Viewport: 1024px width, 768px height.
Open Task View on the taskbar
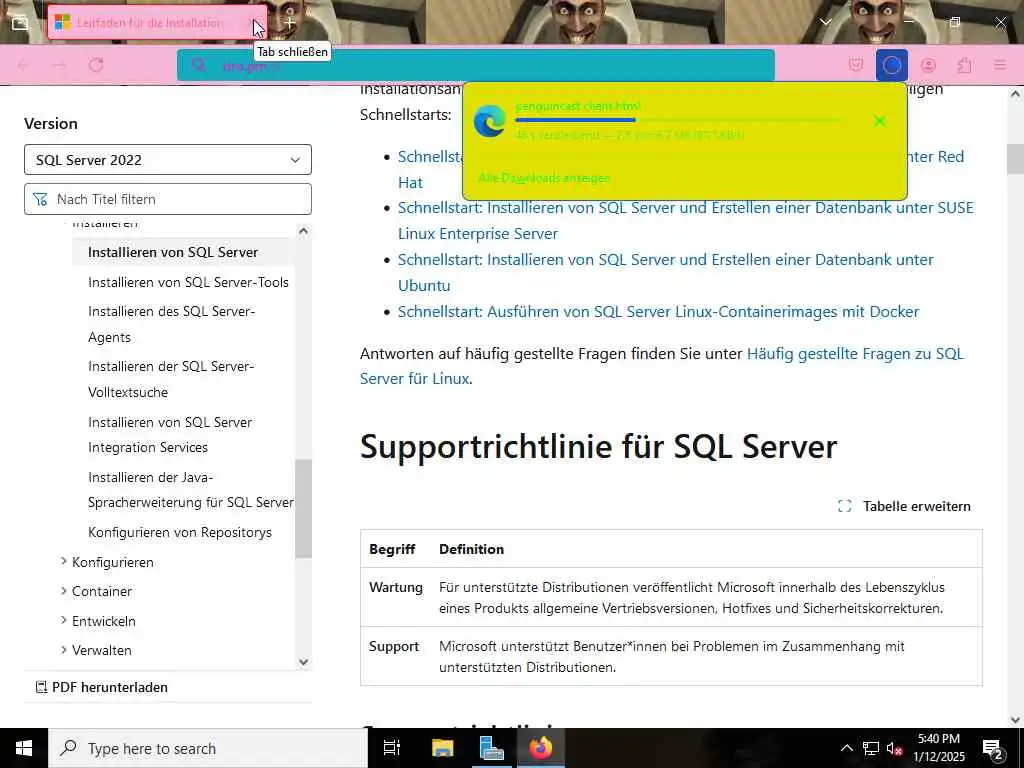tap(391, 748)
